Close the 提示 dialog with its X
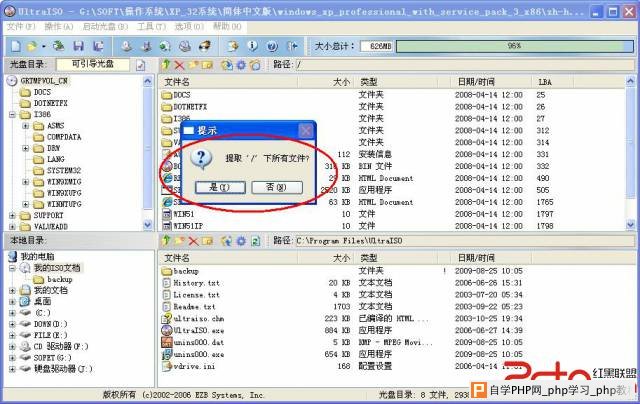This screenshot has height=404, width=640. [306, 131]
